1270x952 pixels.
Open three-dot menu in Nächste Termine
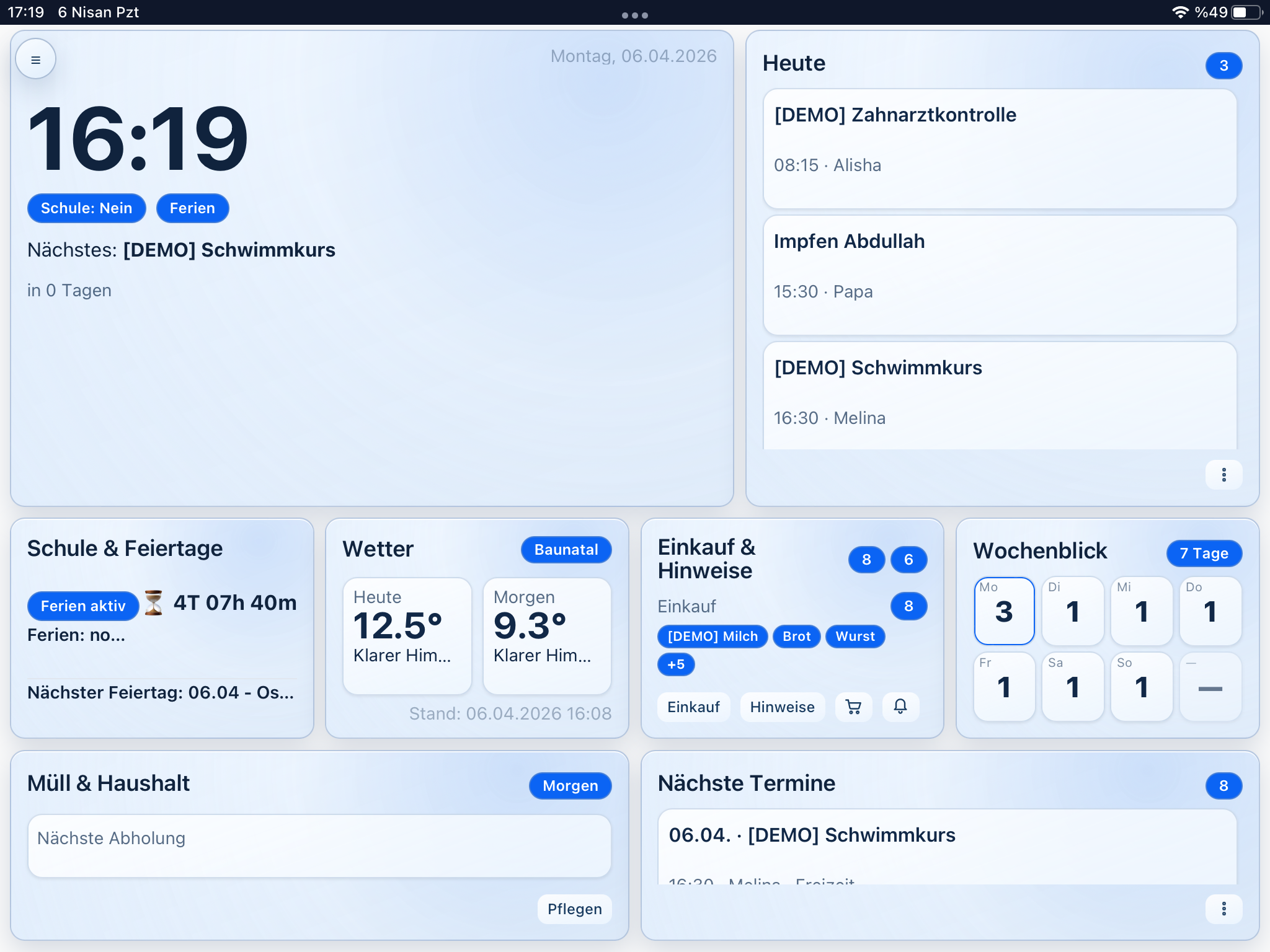point(1223,909)
